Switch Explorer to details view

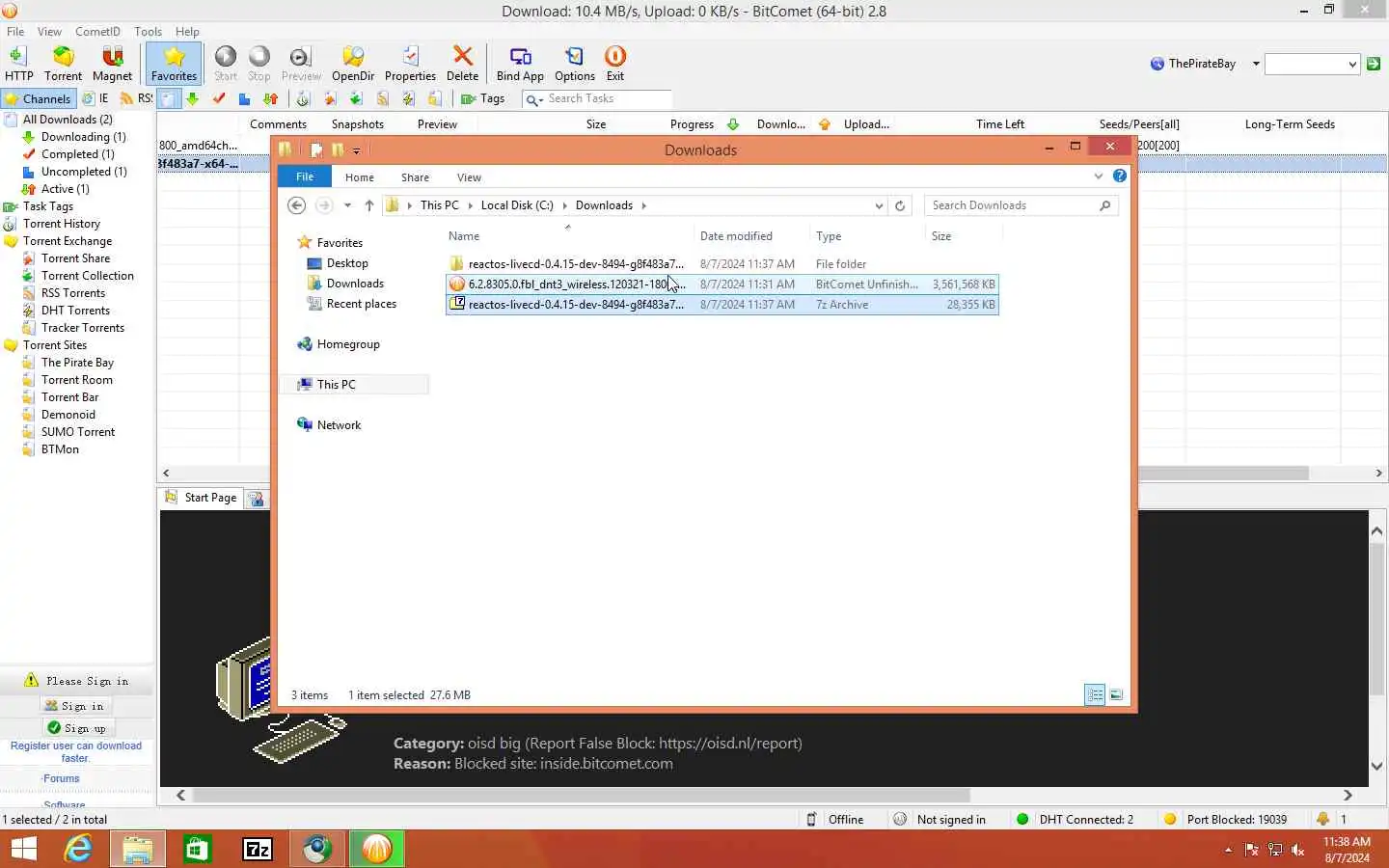click(1095, 694)
